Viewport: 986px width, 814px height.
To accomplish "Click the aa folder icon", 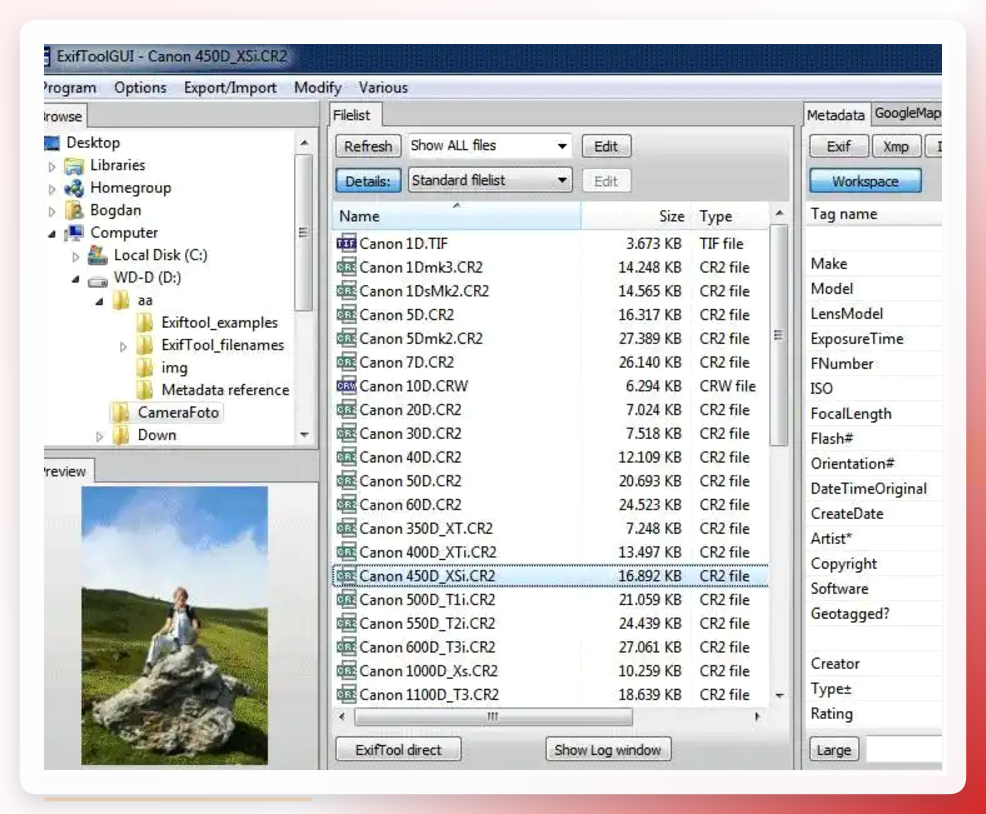I will coord(121,300).
